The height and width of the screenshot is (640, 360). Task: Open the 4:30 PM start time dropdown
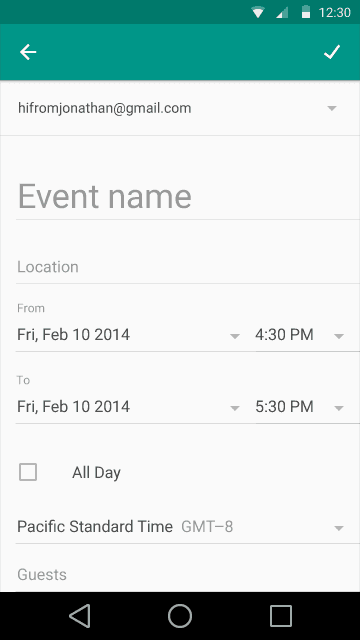tap(301, 335)
